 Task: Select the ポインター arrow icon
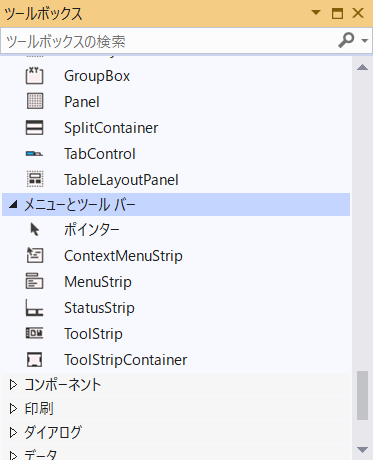34,230
